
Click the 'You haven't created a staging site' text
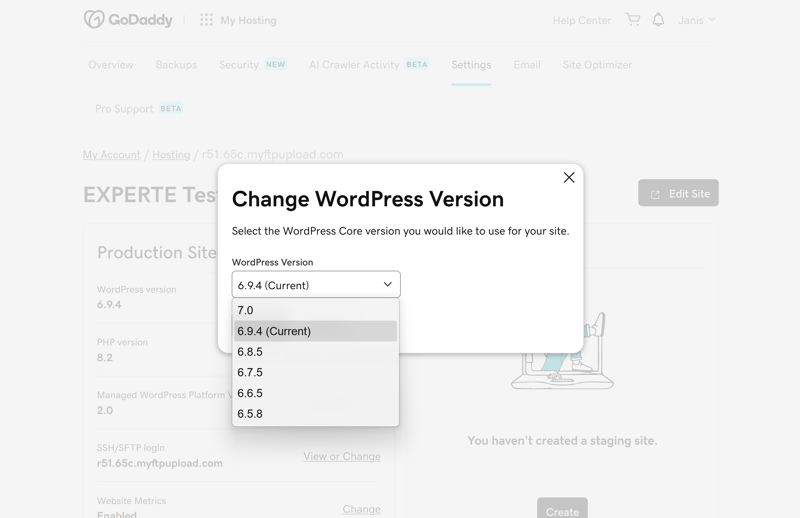coord(562,440)
